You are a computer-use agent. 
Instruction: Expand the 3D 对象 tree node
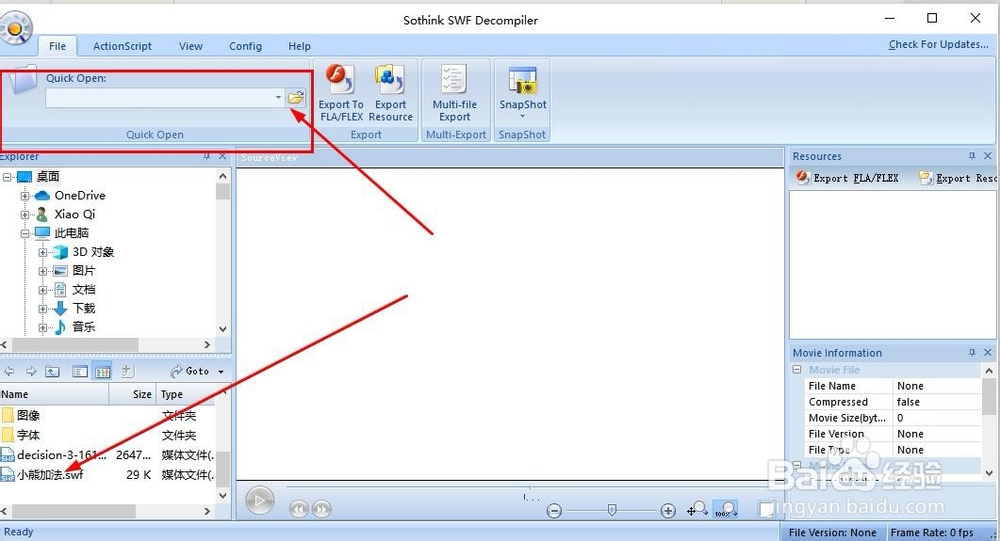[43, 252]
